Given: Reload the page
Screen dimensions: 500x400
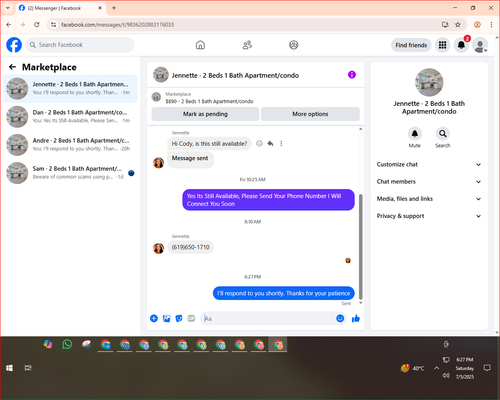Looking at the screenshot, I should click(37, 25).
